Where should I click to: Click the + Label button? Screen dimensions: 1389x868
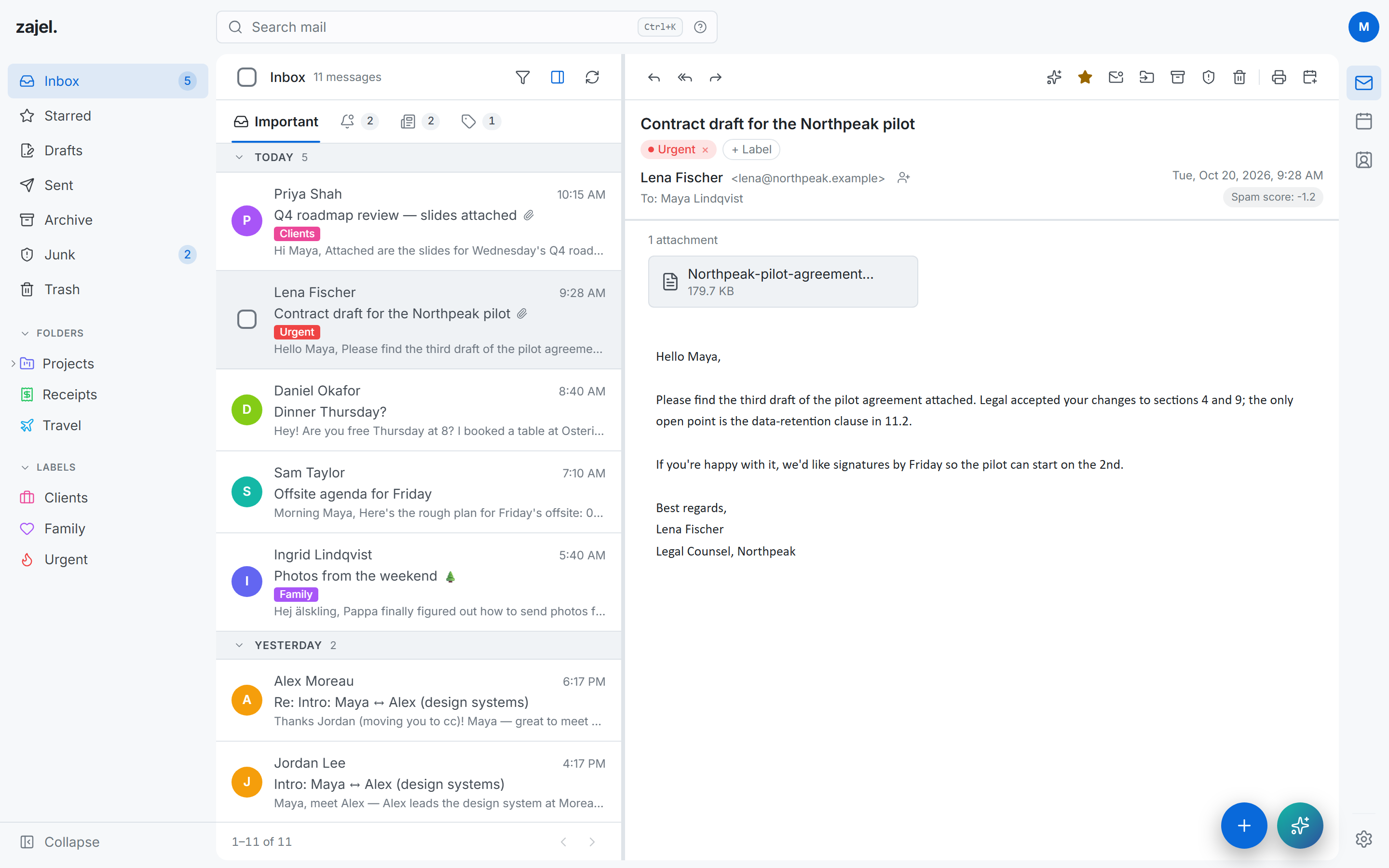tap(751, 149)
